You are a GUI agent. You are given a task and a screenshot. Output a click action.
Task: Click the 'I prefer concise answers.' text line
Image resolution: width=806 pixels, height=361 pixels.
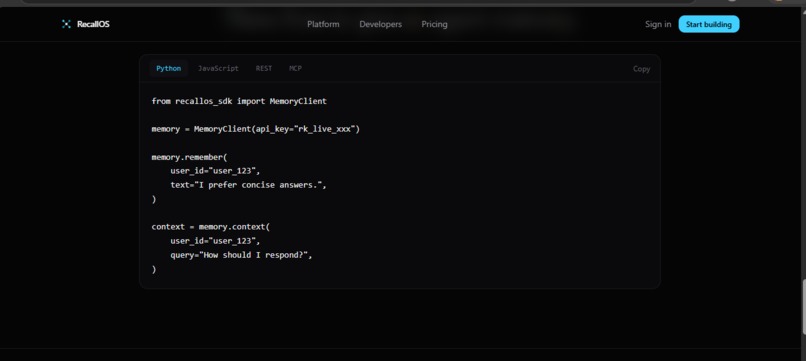point(249,185)
